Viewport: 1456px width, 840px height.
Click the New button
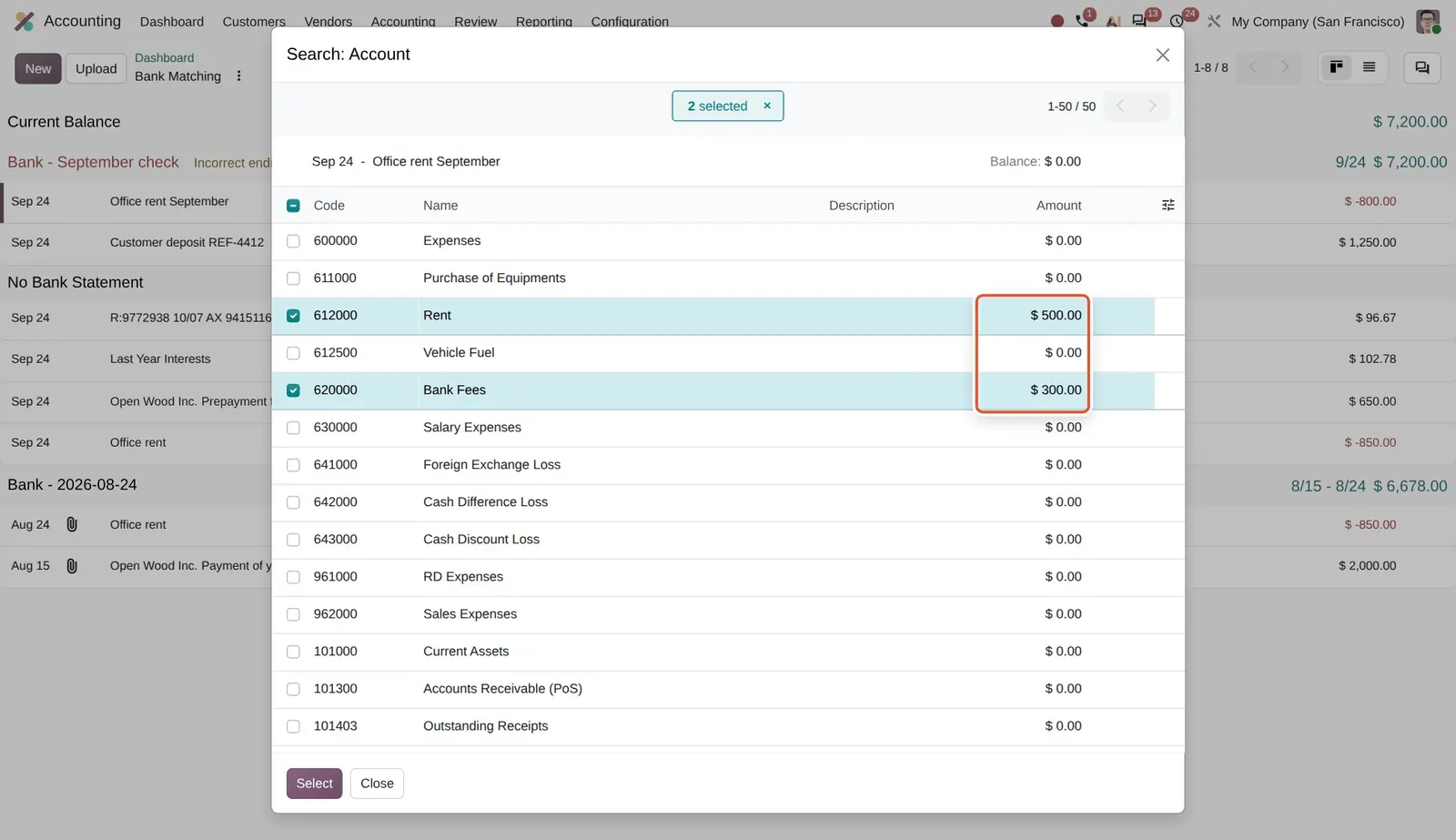pyautogui.click(x=38, y=68)
